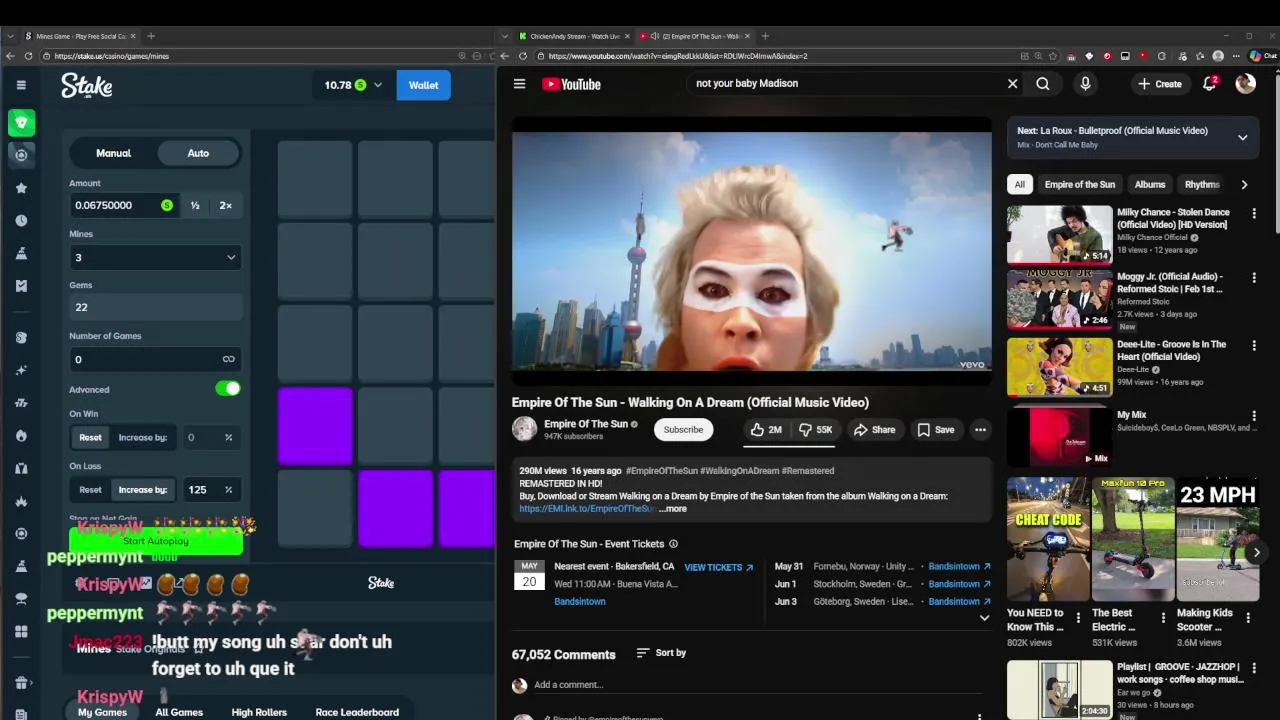Expand the event tickets list

pos(984,618)
